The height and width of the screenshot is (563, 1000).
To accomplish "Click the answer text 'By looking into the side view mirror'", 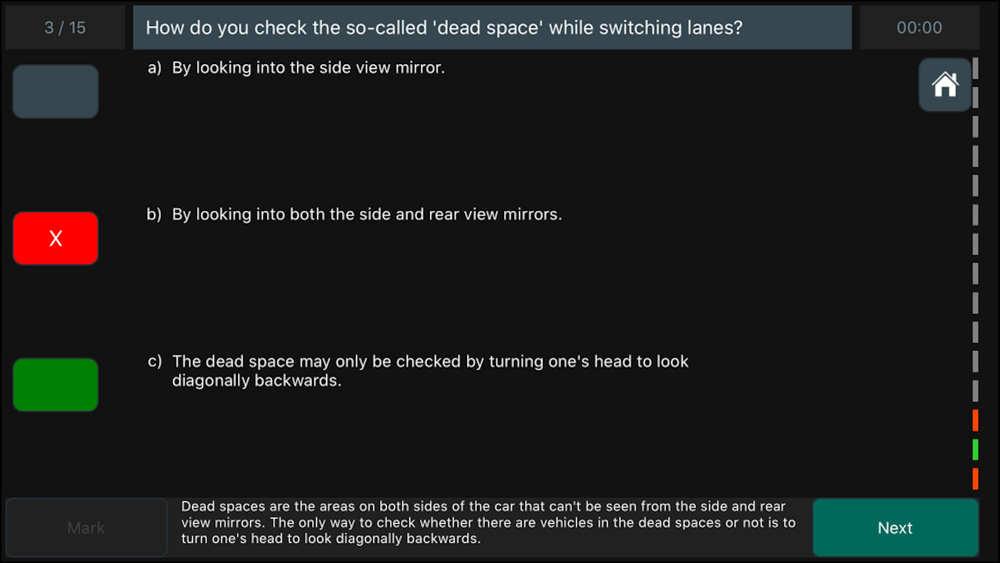I will (308, 68).
